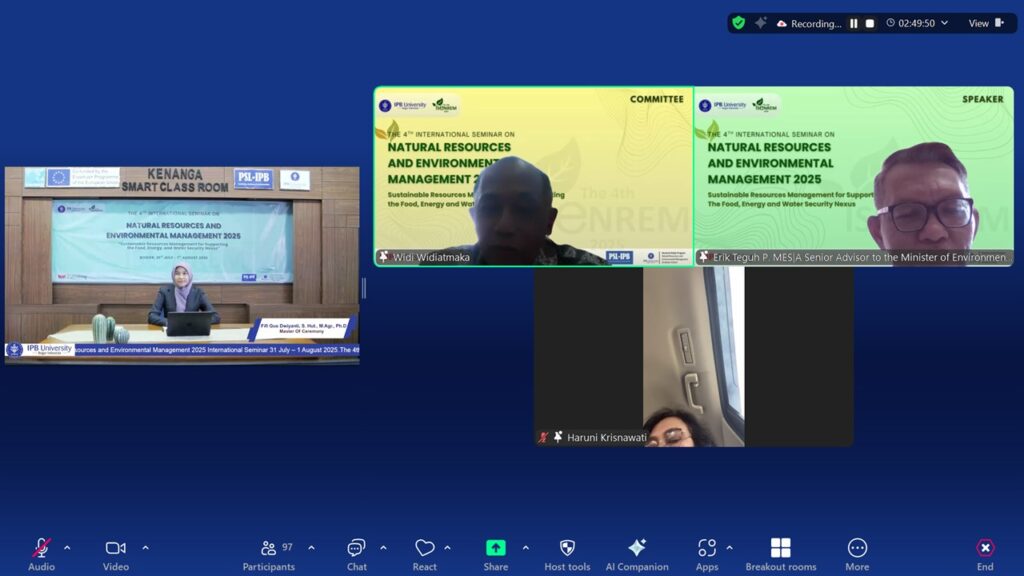1024x576 pixels.
Task: Open the View layout menu
Action: pyautogui.click(x=985, y=23)
